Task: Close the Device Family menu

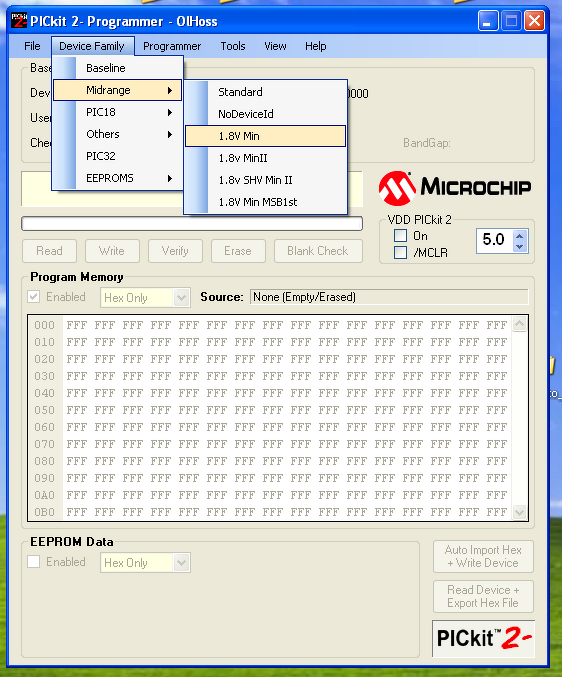Action: pyautogui.click(x=92, y=46)
